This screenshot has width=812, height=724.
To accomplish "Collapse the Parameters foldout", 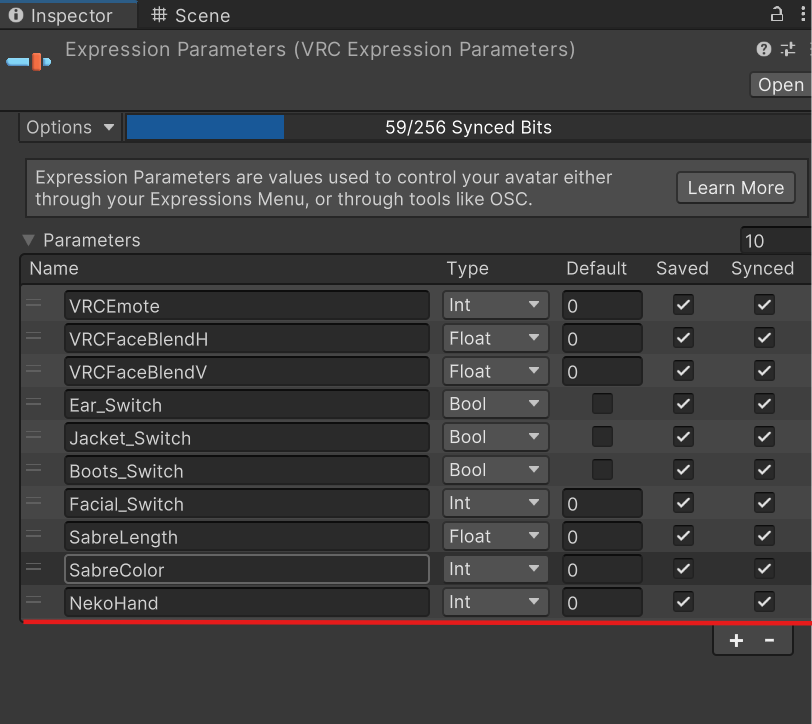I will pyautogui.click(x=28, y=240).
